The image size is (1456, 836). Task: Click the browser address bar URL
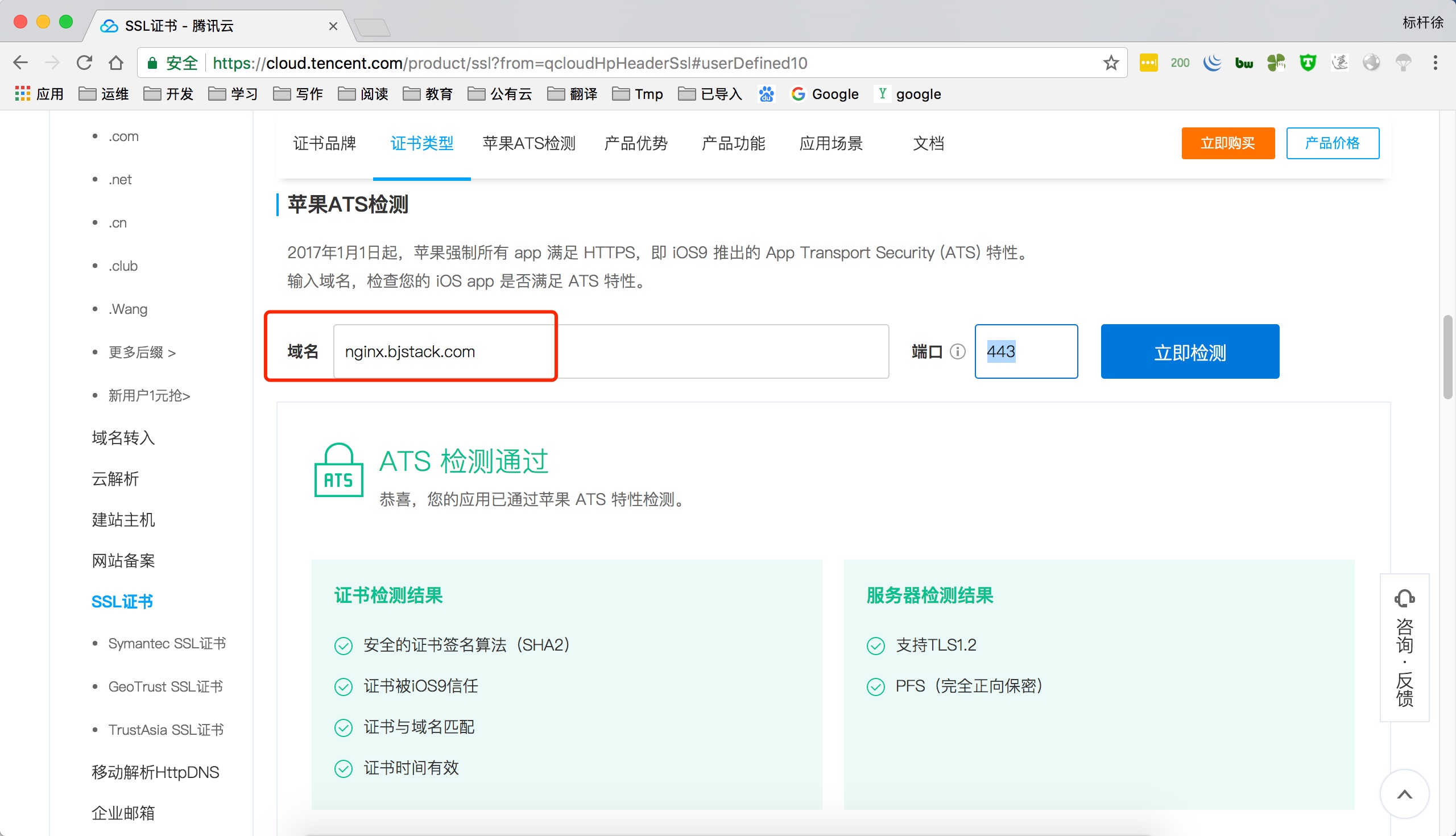510,63
